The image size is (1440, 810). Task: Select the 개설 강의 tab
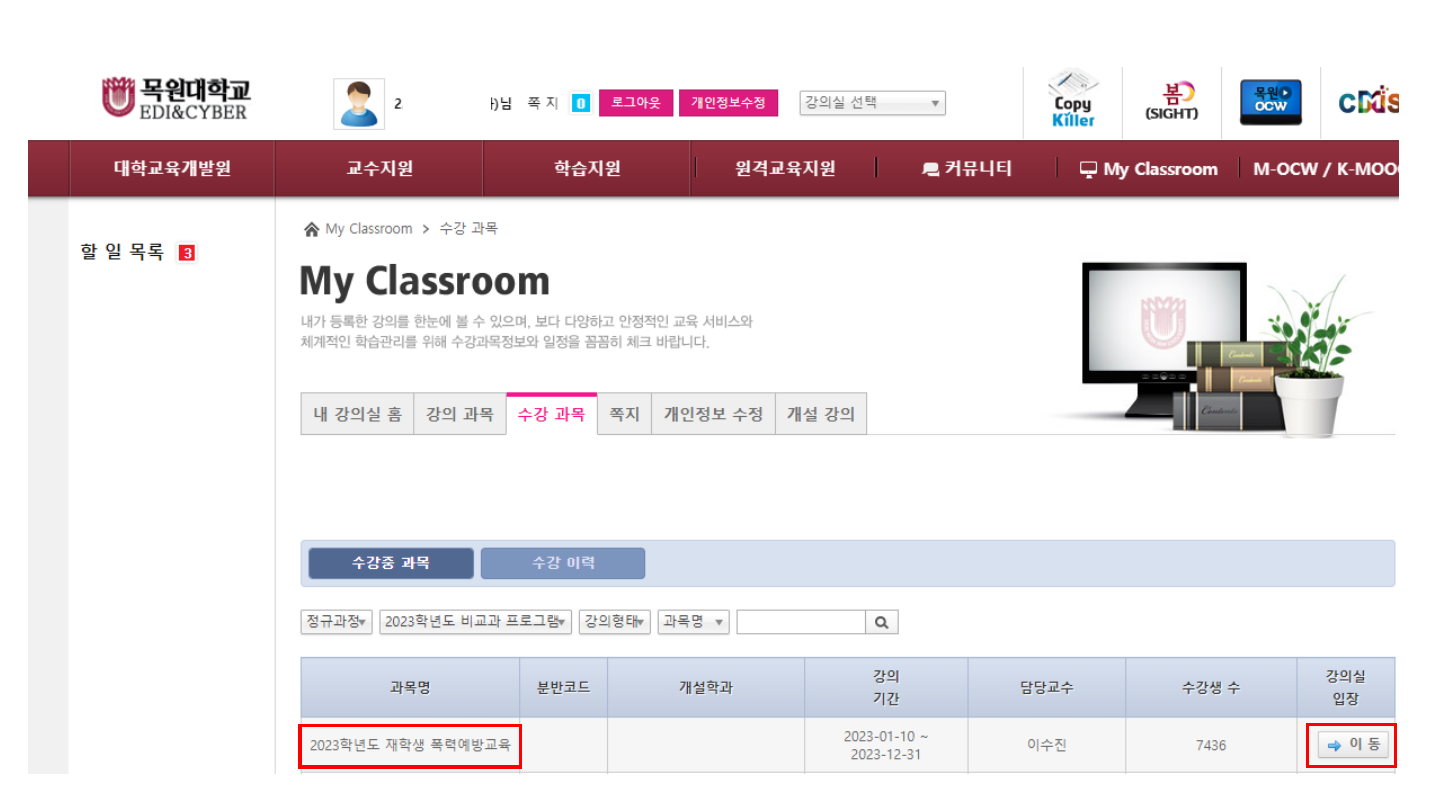pos(820,414)
